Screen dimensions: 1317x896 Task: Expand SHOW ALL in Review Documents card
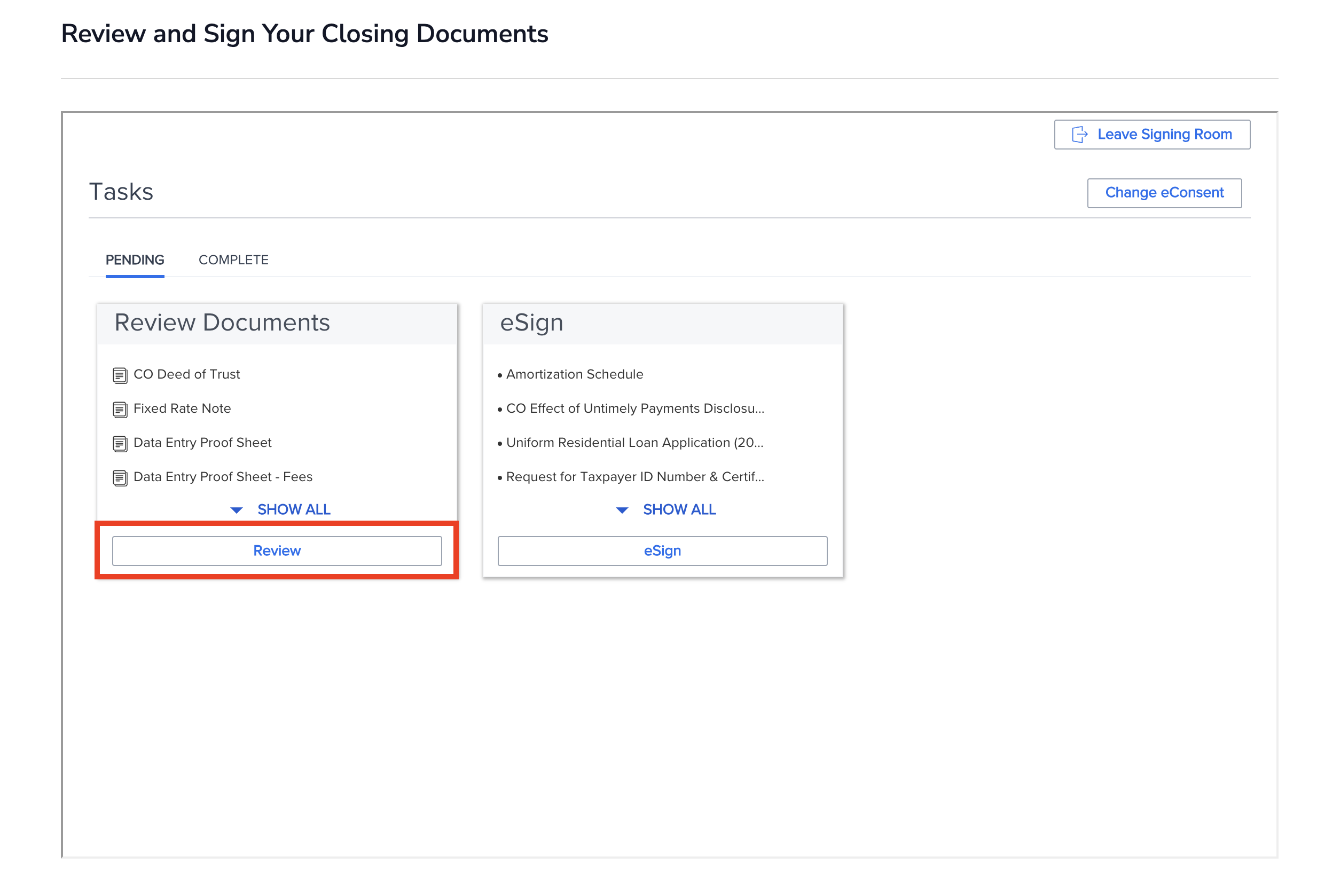pos(294,509)
